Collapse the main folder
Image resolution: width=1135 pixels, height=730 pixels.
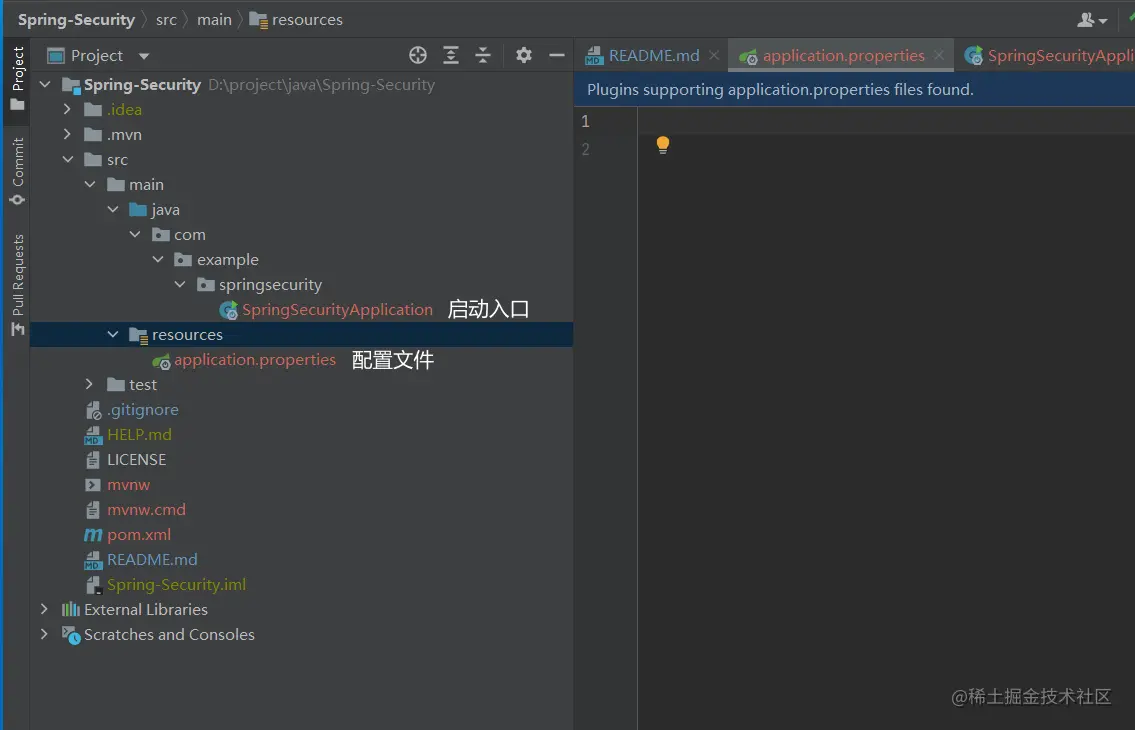[90, 185]
